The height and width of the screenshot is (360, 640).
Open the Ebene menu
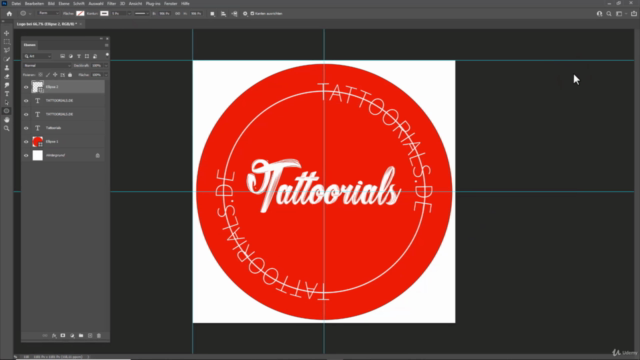tap(64, 4)
